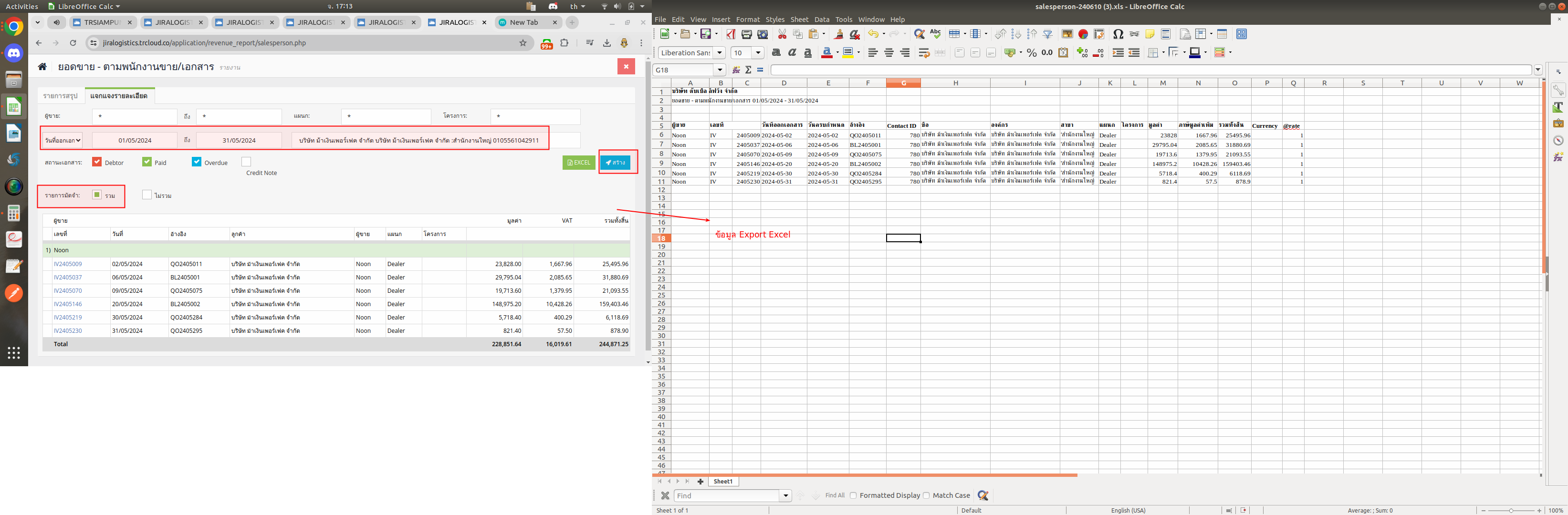Open the Data menu in Calc
The height and width of the screenshot is (515, 1568).
[x=822, y=20]
